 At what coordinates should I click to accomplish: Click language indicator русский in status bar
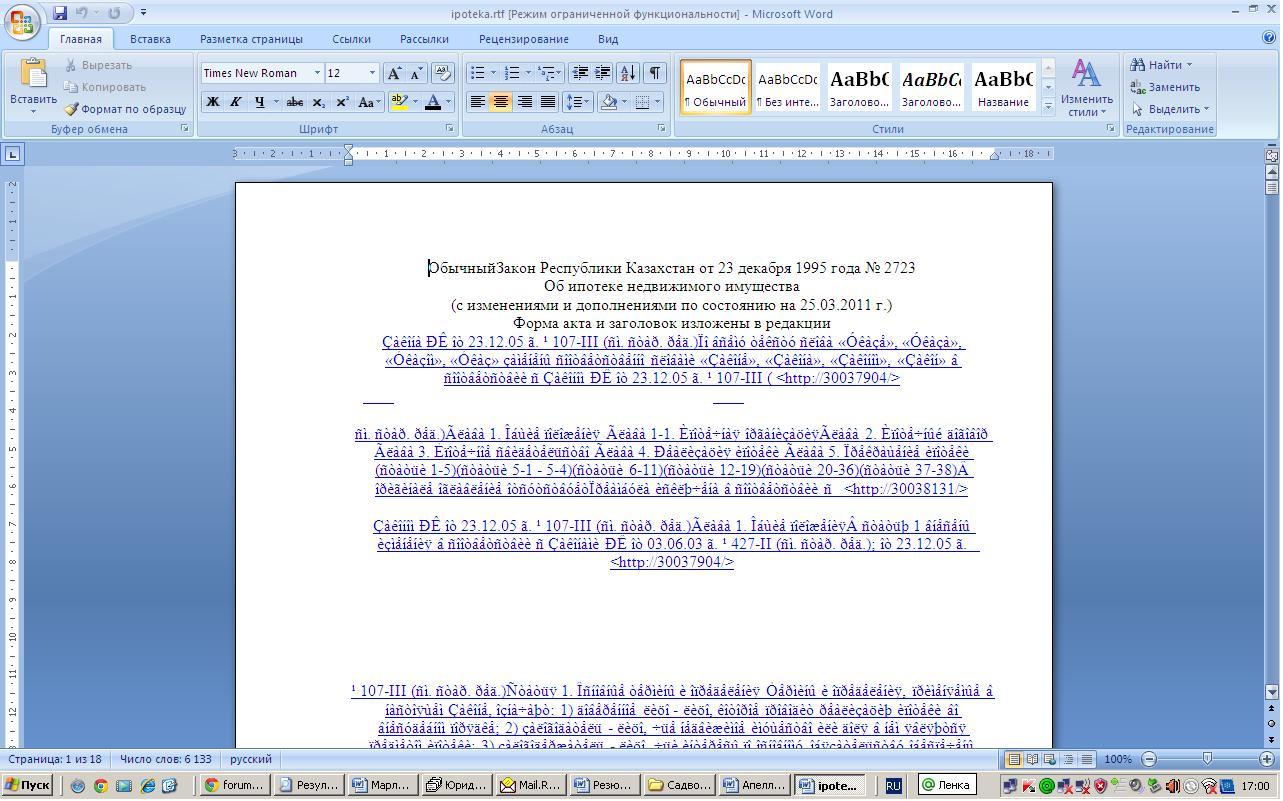click(x=251, y=759)
